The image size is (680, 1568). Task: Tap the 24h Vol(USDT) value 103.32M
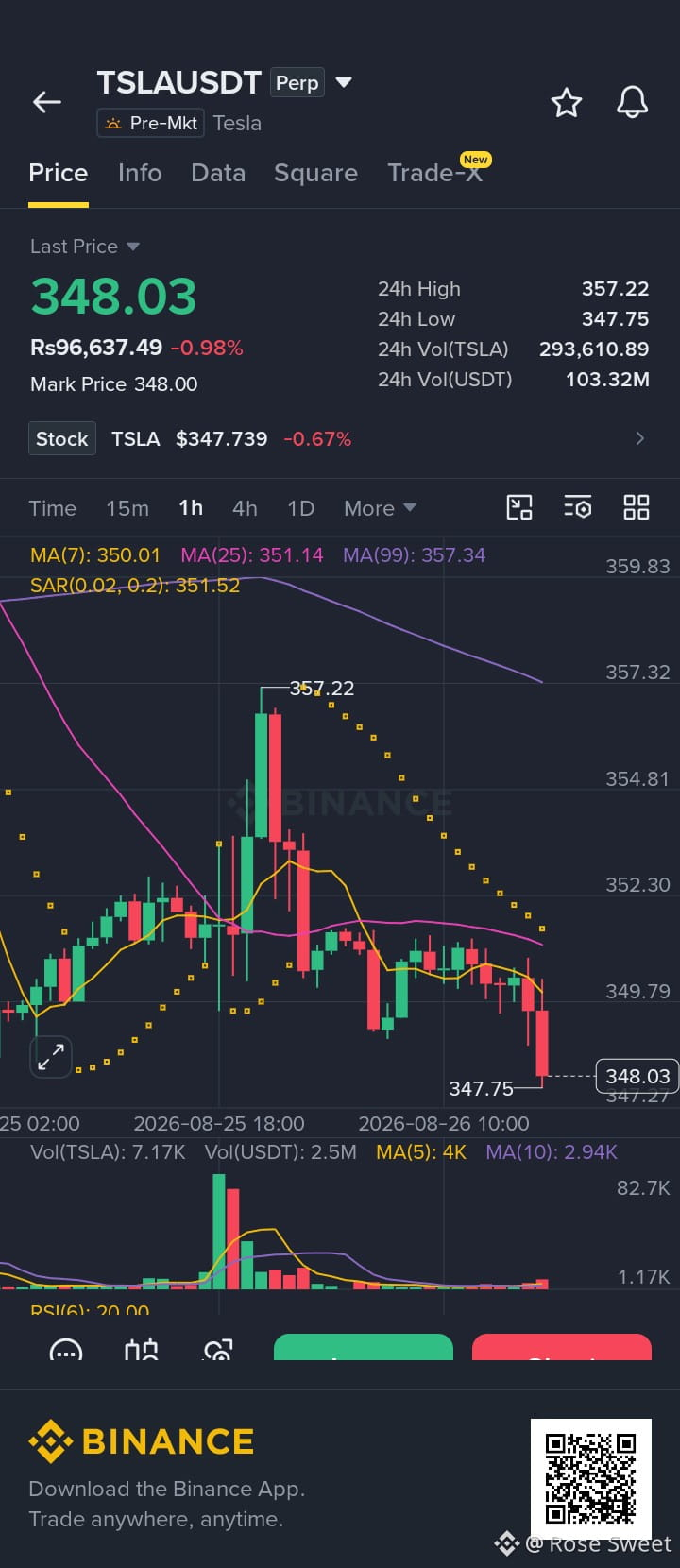607,380
